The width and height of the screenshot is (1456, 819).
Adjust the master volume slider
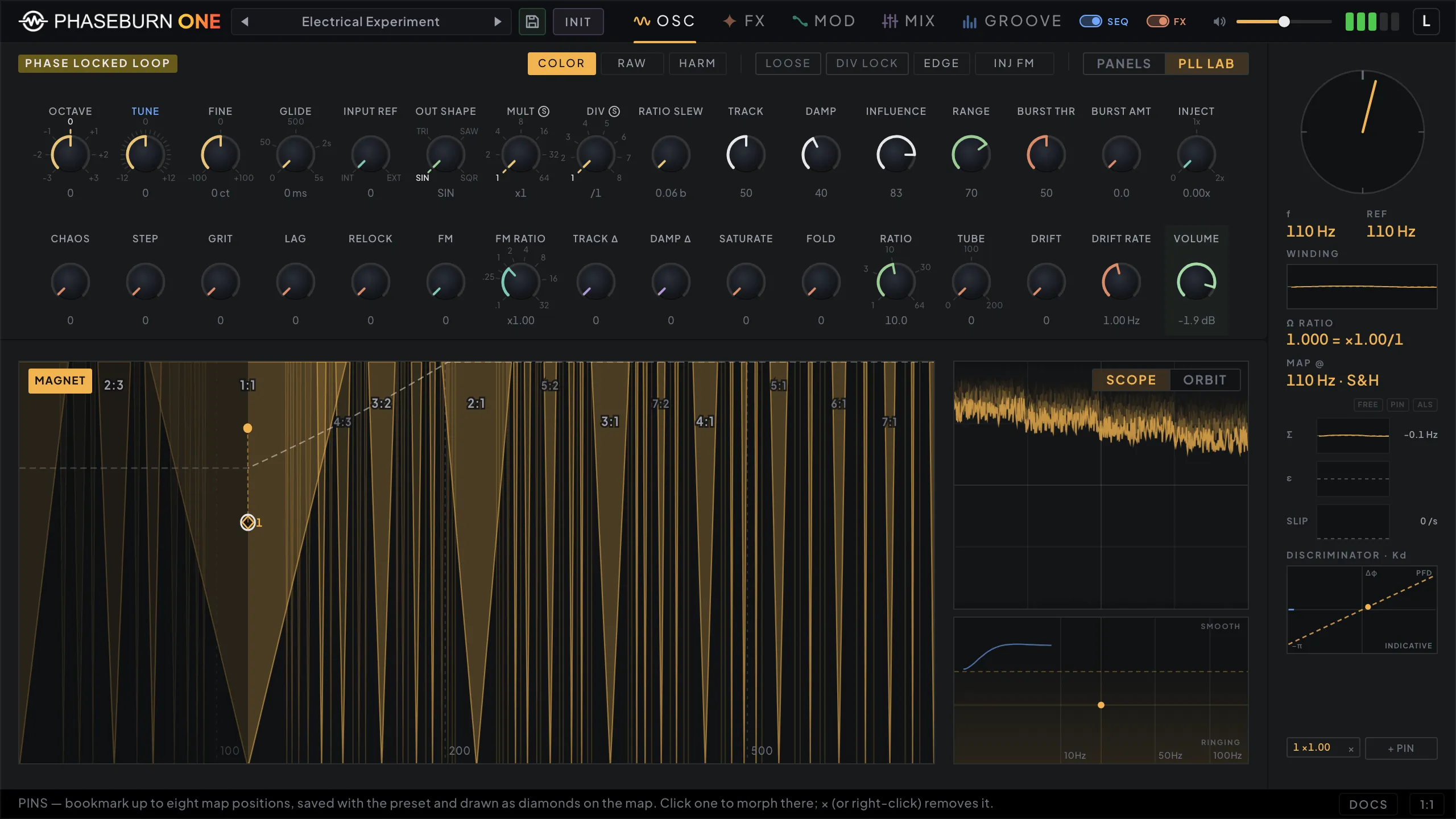(1284, 22)
